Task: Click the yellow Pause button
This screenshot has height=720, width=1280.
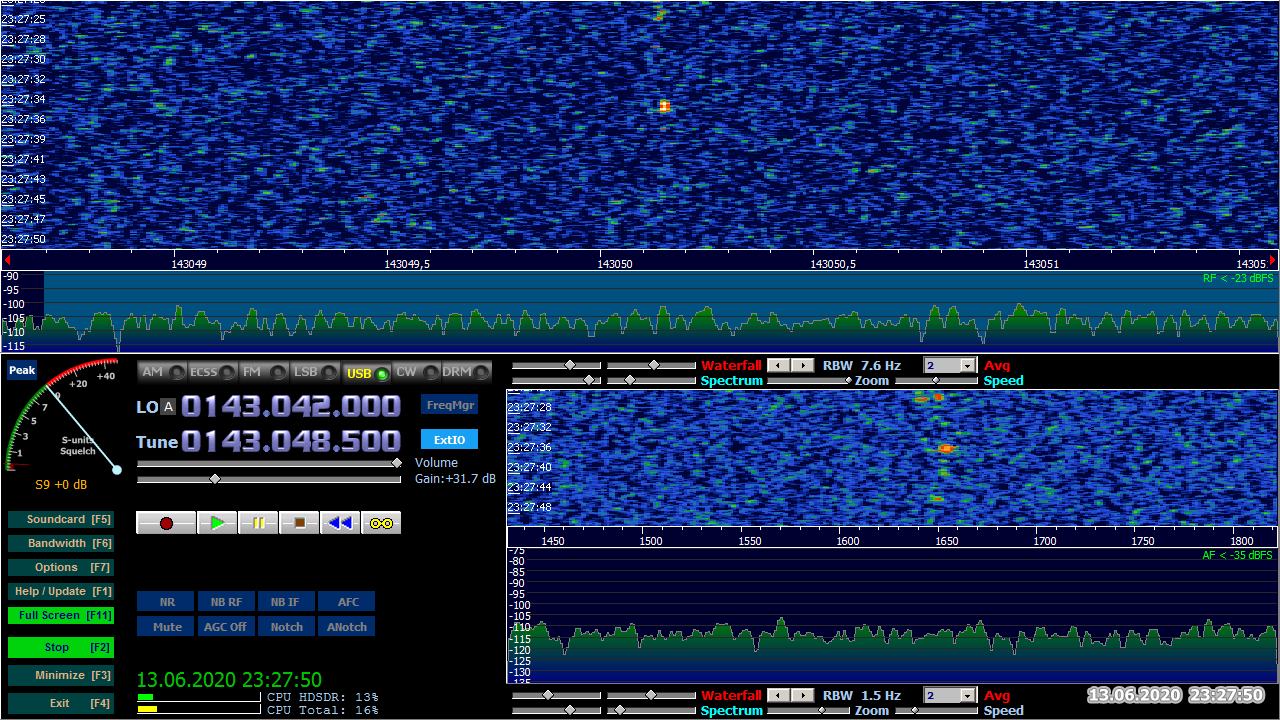Action: click(x=258, y=523)
